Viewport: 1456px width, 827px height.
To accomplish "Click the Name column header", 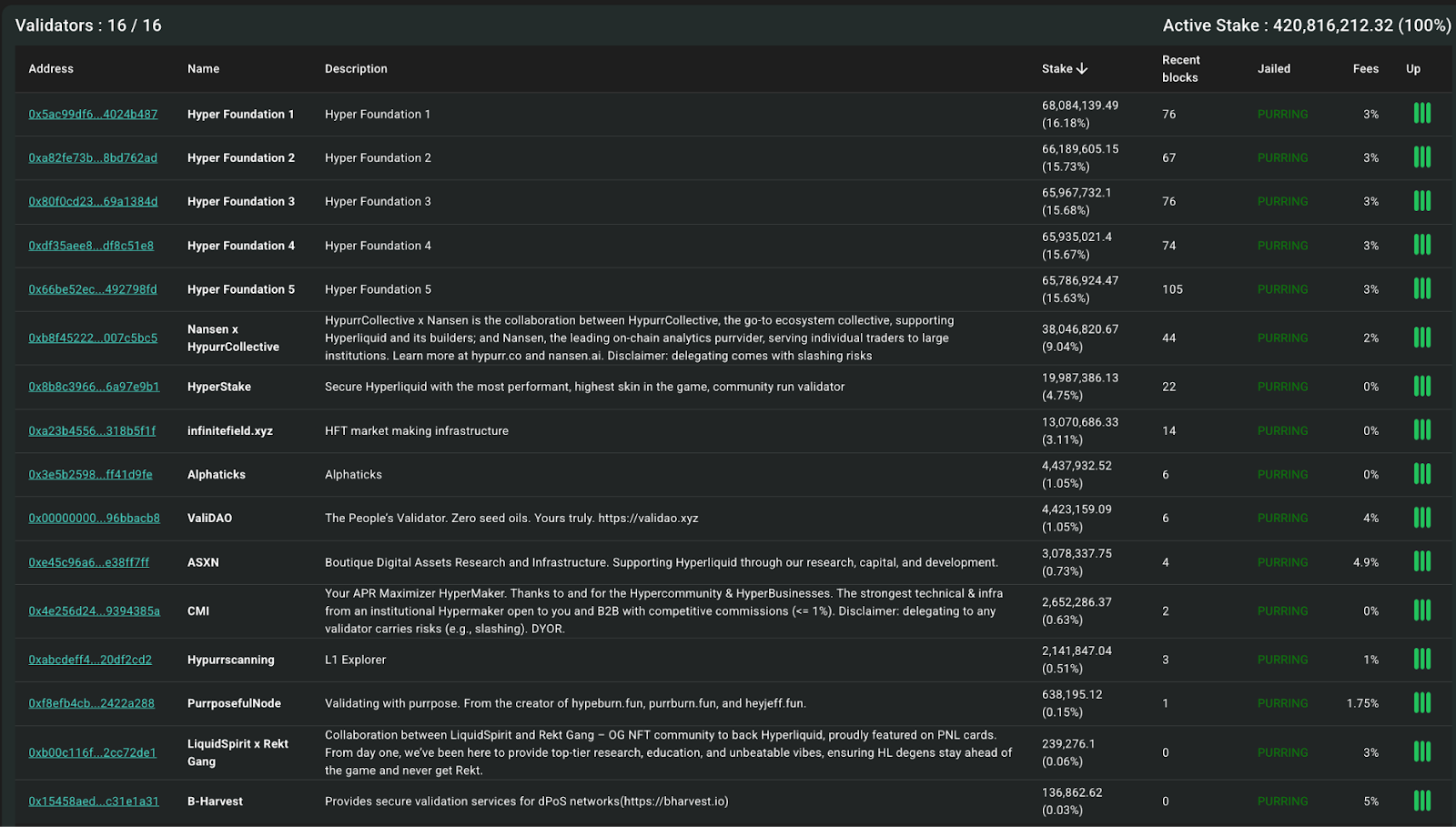I will coord(203,68).
